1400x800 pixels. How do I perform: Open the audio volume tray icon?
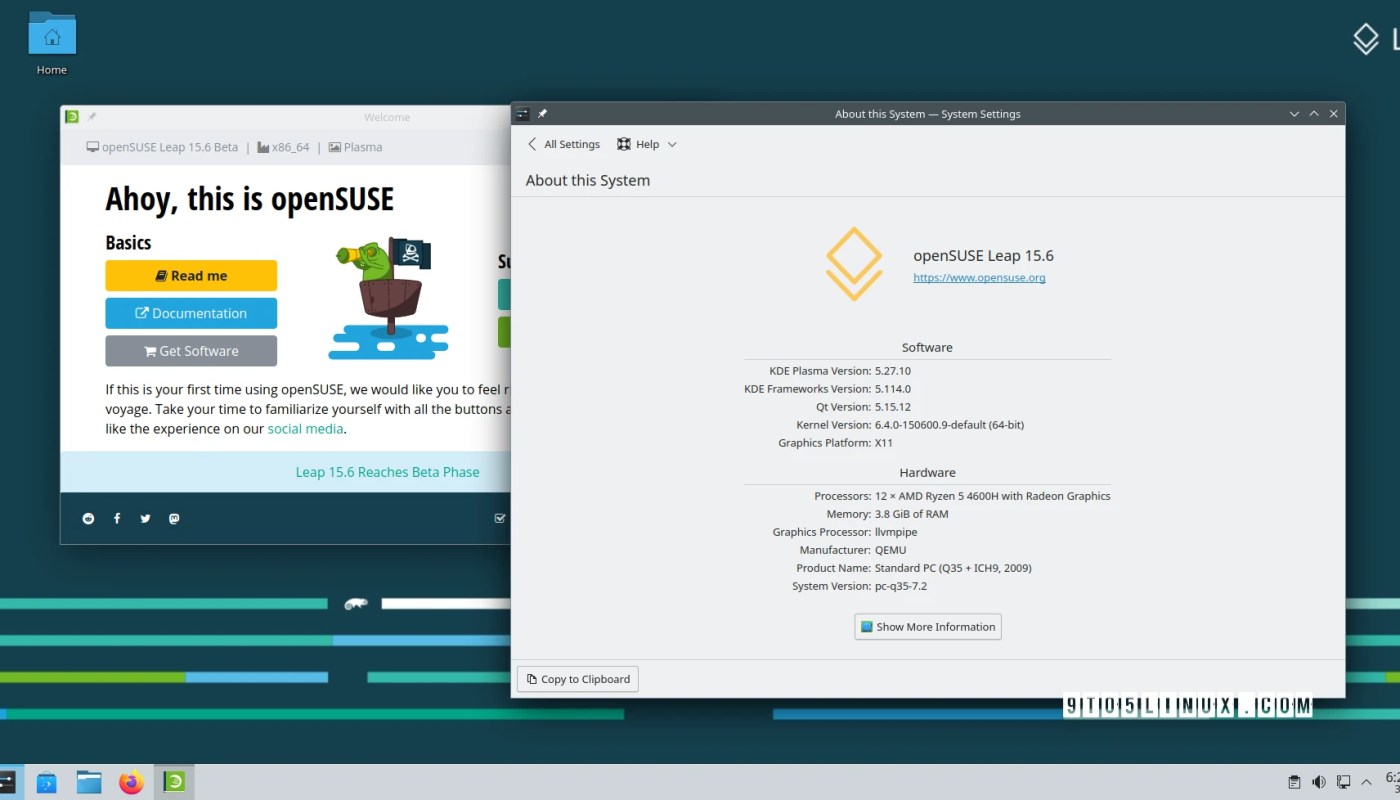click(x=1319, y=782)
